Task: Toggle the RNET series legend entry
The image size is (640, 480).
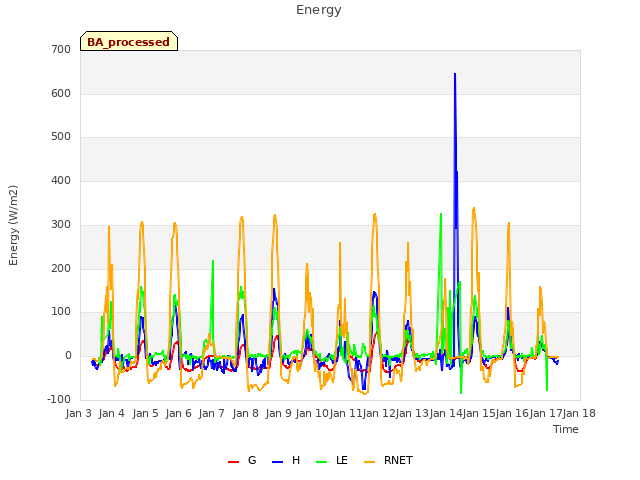Action: coord(388,461)
